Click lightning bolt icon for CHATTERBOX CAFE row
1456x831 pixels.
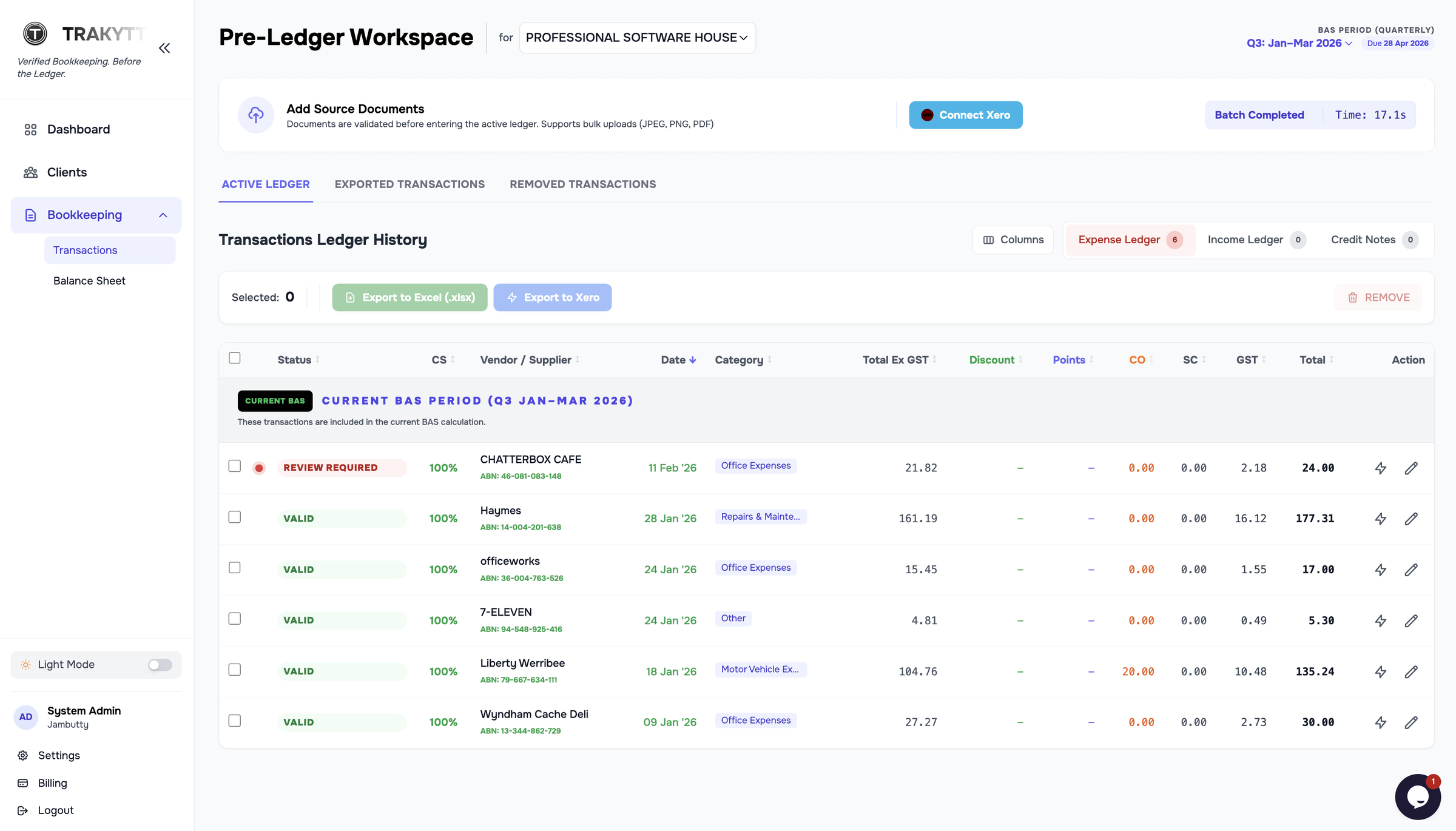[x=1380, y=468]
